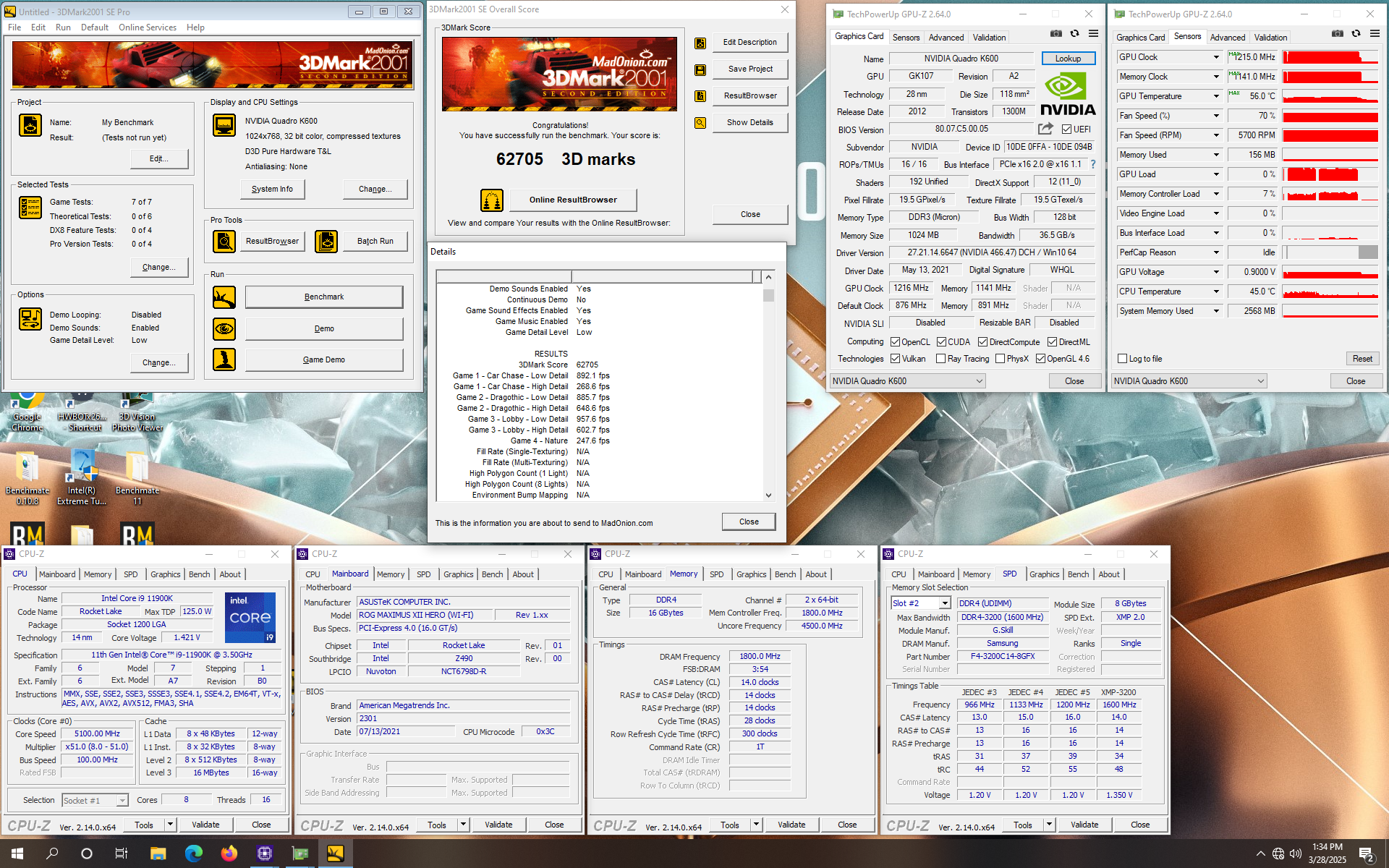Switch to the Bench tab in first CPU-Z window

200,574
